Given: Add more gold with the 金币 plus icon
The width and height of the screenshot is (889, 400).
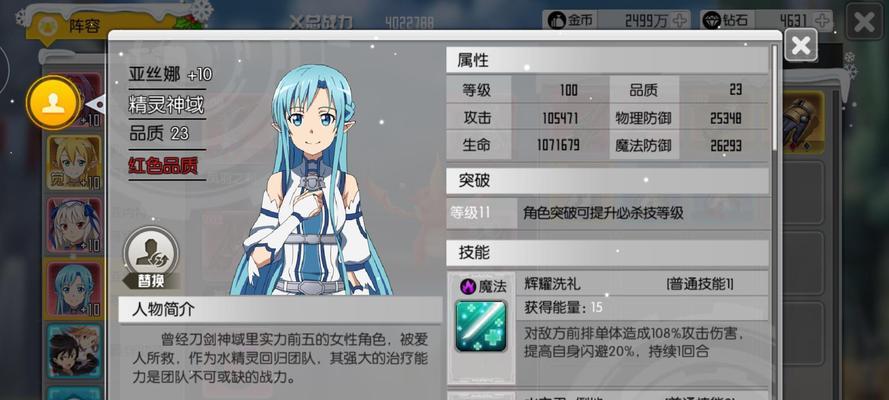Looking at the screenshot, I should (679, 20).
